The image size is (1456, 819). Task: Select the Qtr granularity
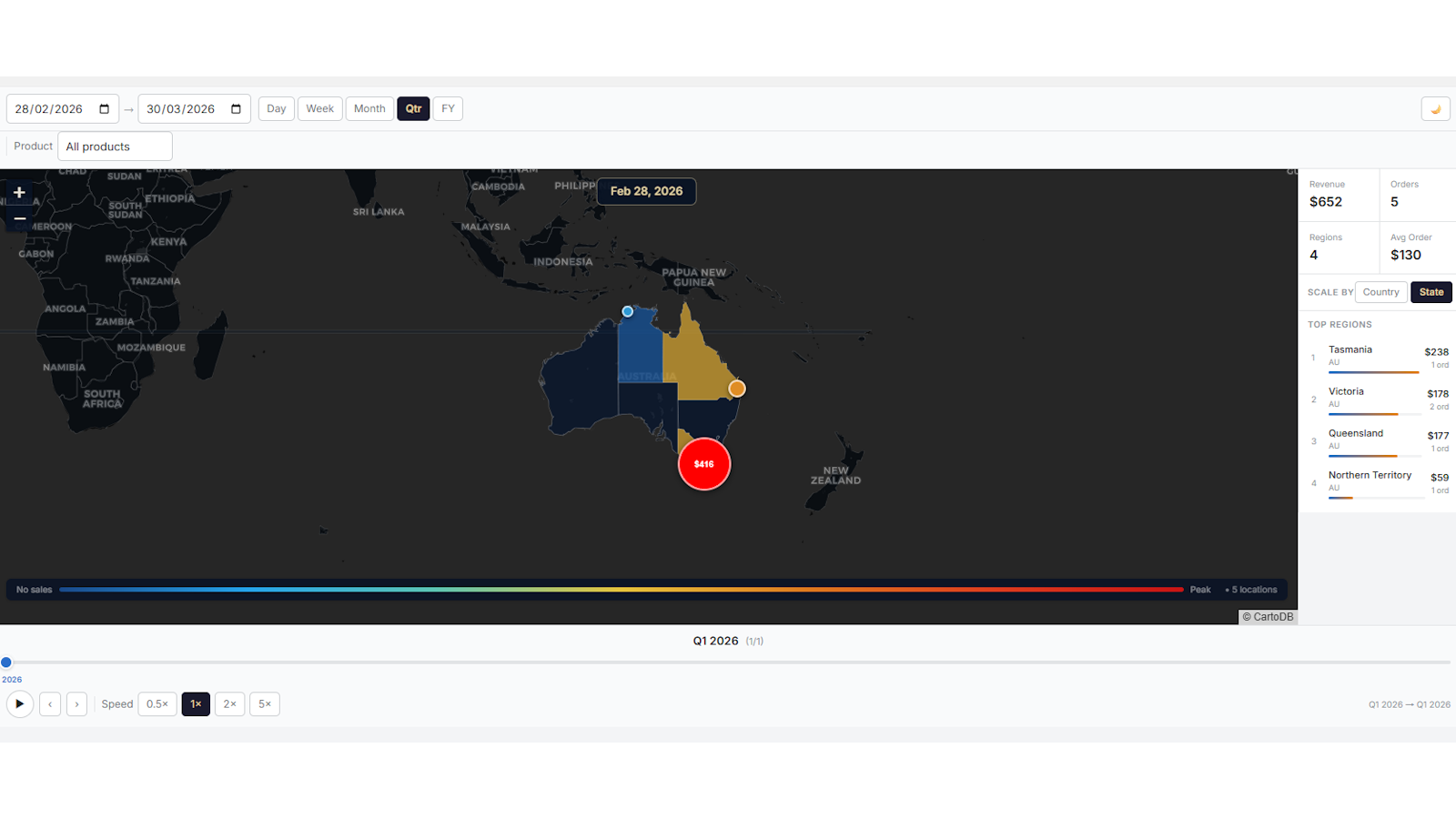[x=413, y=109]
